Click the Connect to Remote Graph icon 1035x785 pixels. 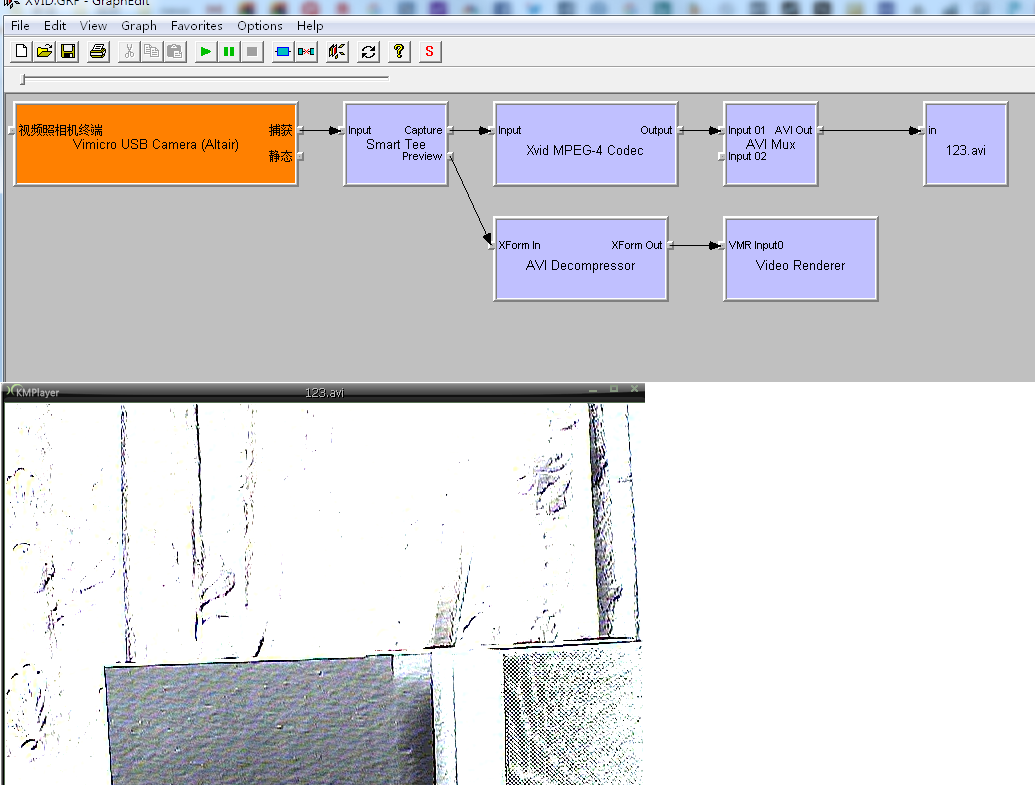coord(337,51)
